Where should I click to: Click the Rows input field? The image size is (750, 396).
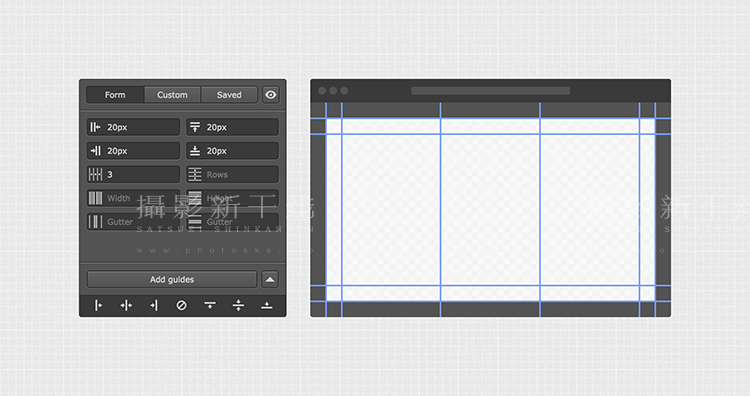coord(232,175)
